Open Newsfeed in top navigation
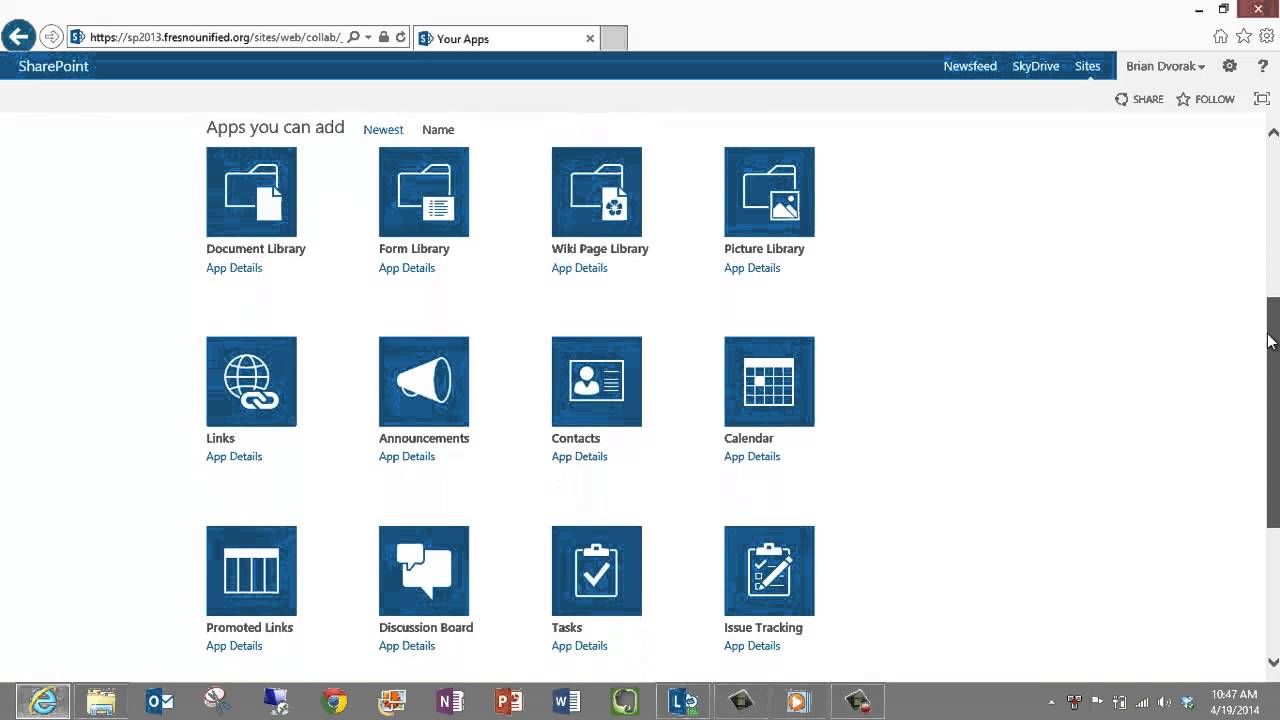 [970, 66]
